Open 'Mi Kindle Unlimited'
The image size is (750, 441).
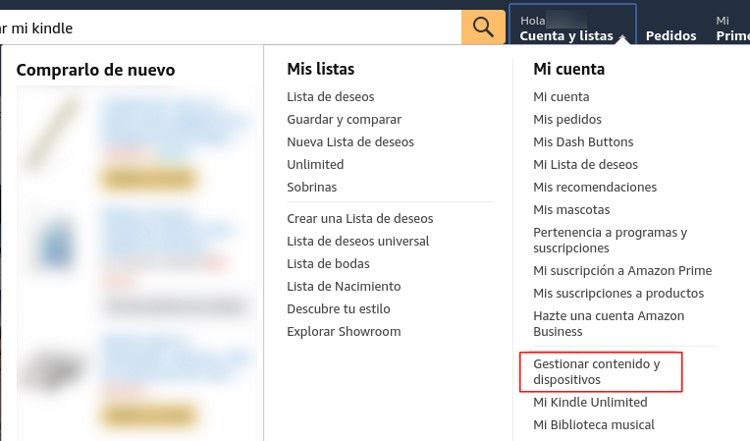pos(590,402)
